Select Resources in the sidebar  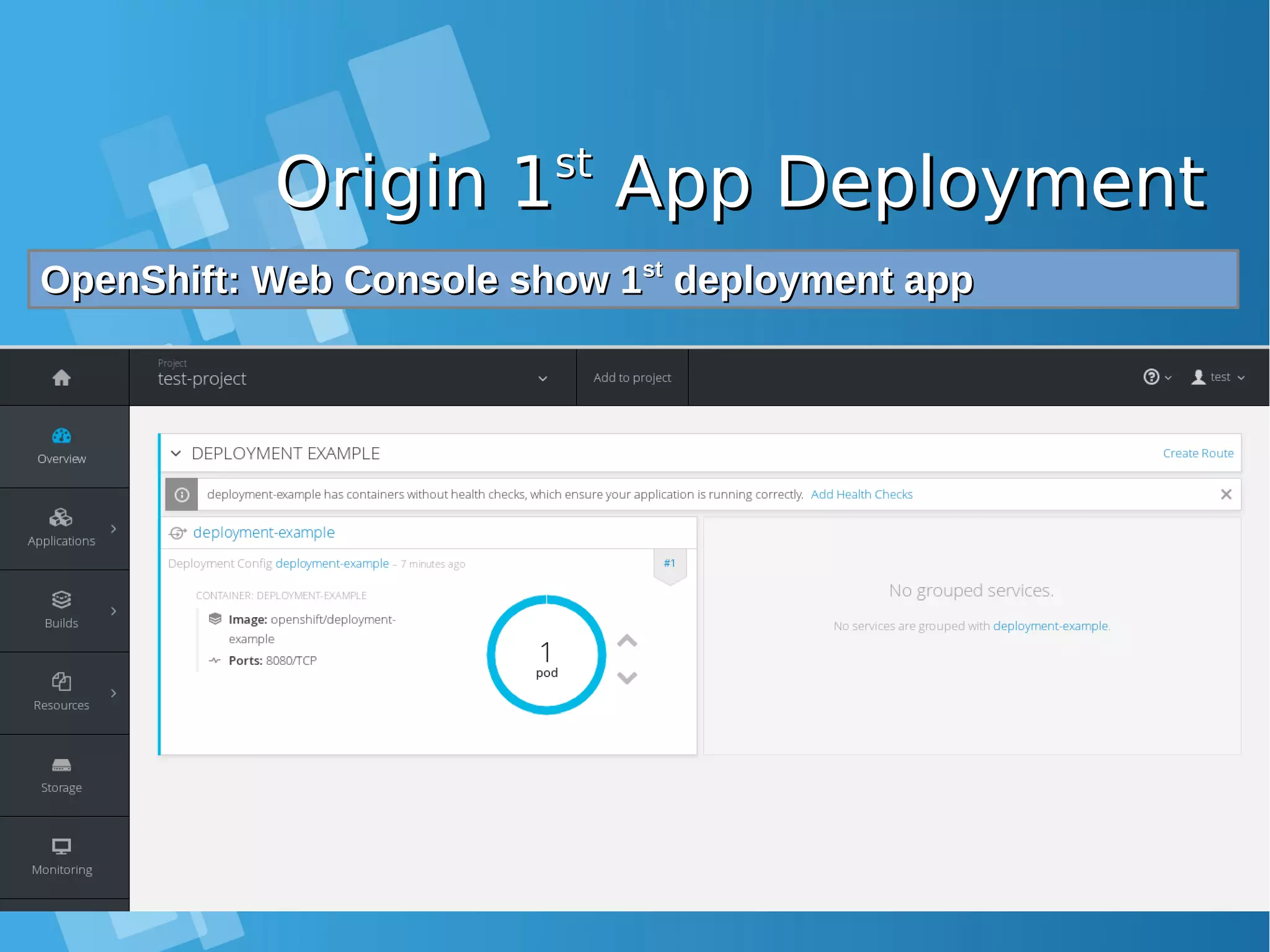click(64, 693)
